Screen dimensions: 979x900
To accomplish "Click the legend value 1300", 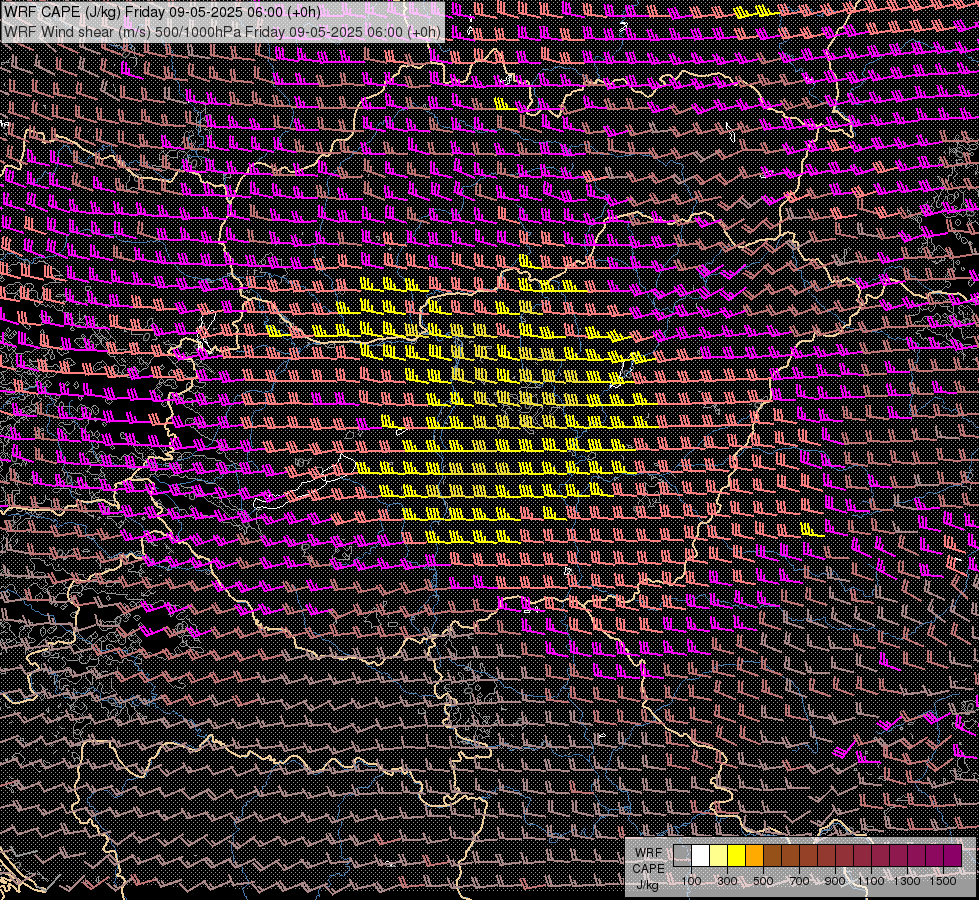I will (x=907, y=881).
